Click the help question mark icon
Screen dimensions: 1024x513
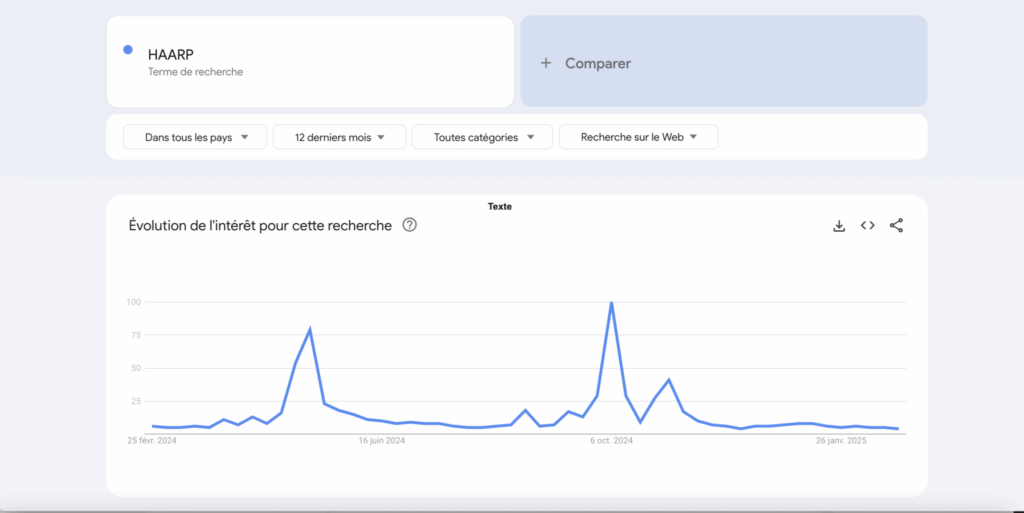click(x=409, y=225)
